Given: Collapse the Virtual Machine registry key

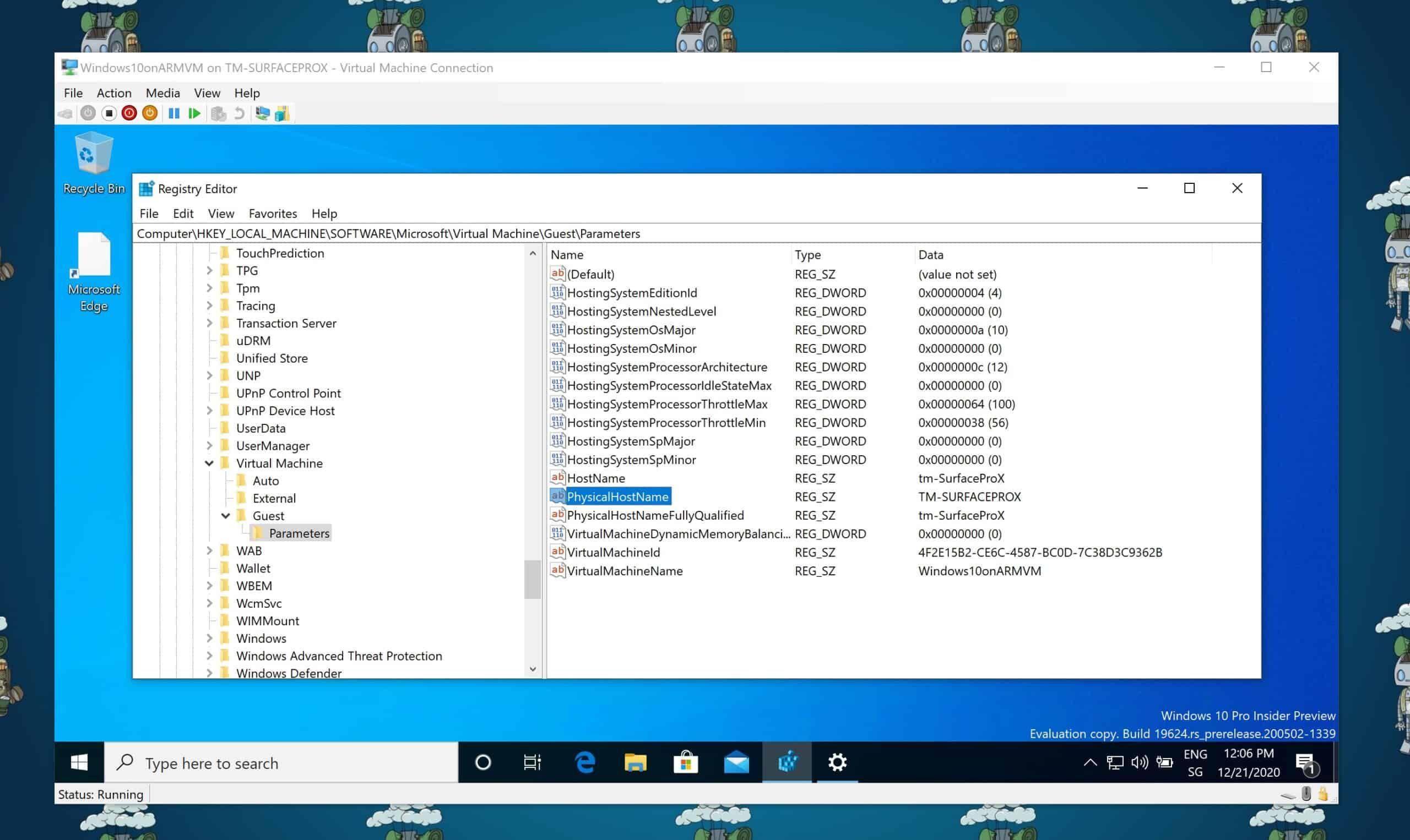Looking at the screenshot, I should click(x=209, y=463).
